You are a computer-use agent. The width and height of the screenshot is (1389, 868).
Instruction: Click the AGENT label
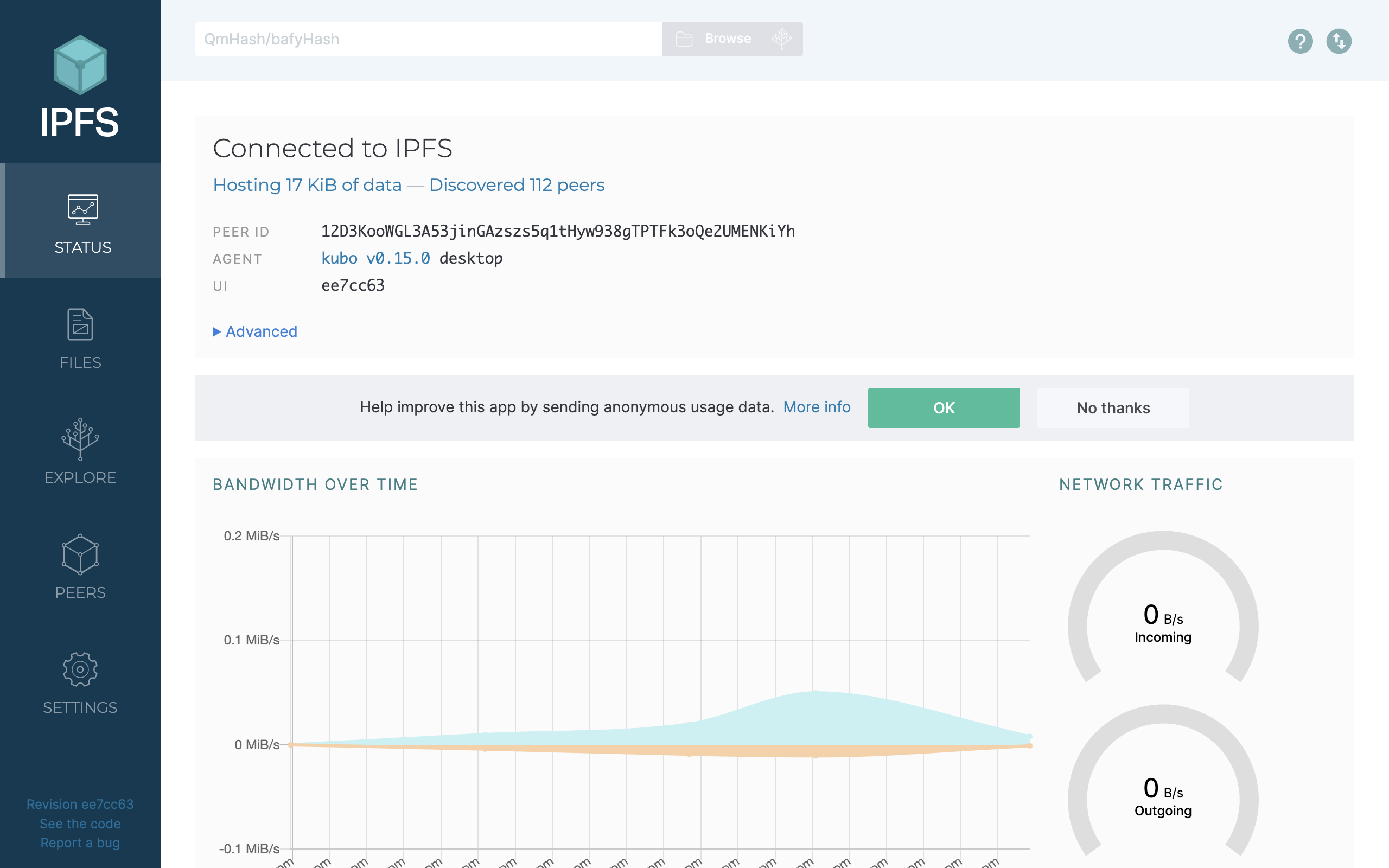pyautogui.click(x=237, y=259)
